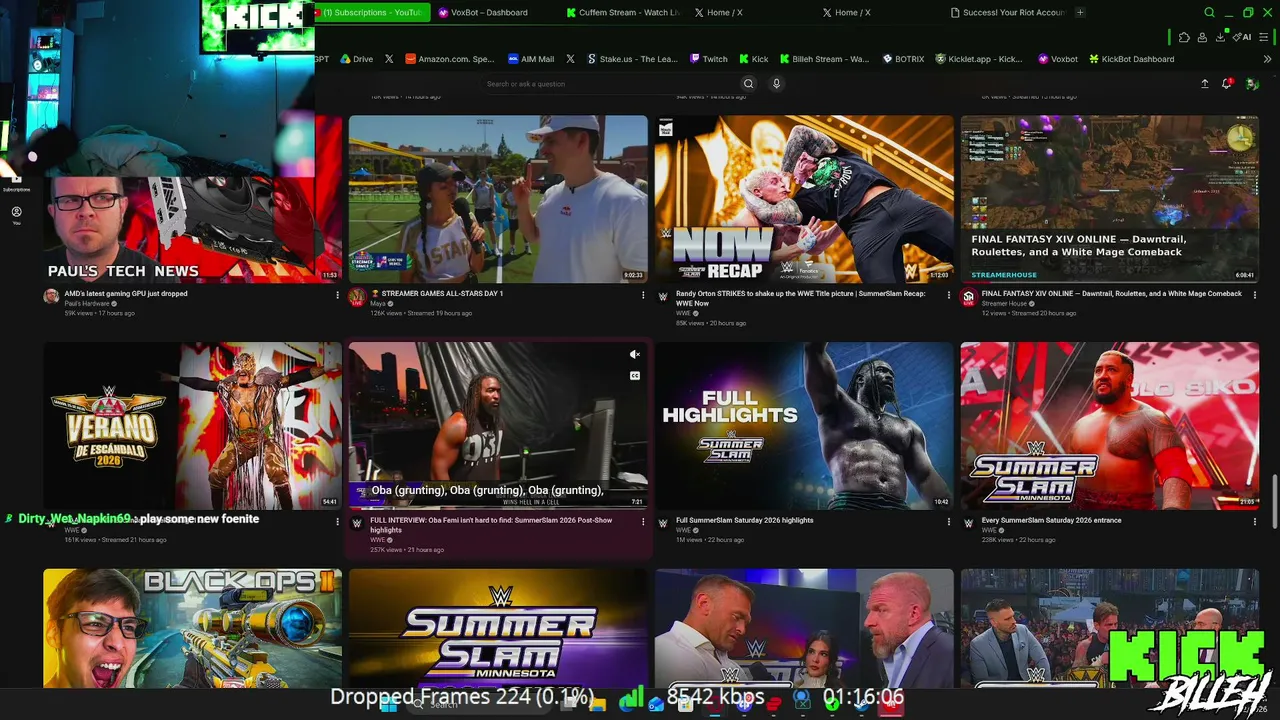Image resolution: width=1280 pixels, height=720 pixels.
Task: Open the Outlook icon on the taskbar
Action: [656, 704]
